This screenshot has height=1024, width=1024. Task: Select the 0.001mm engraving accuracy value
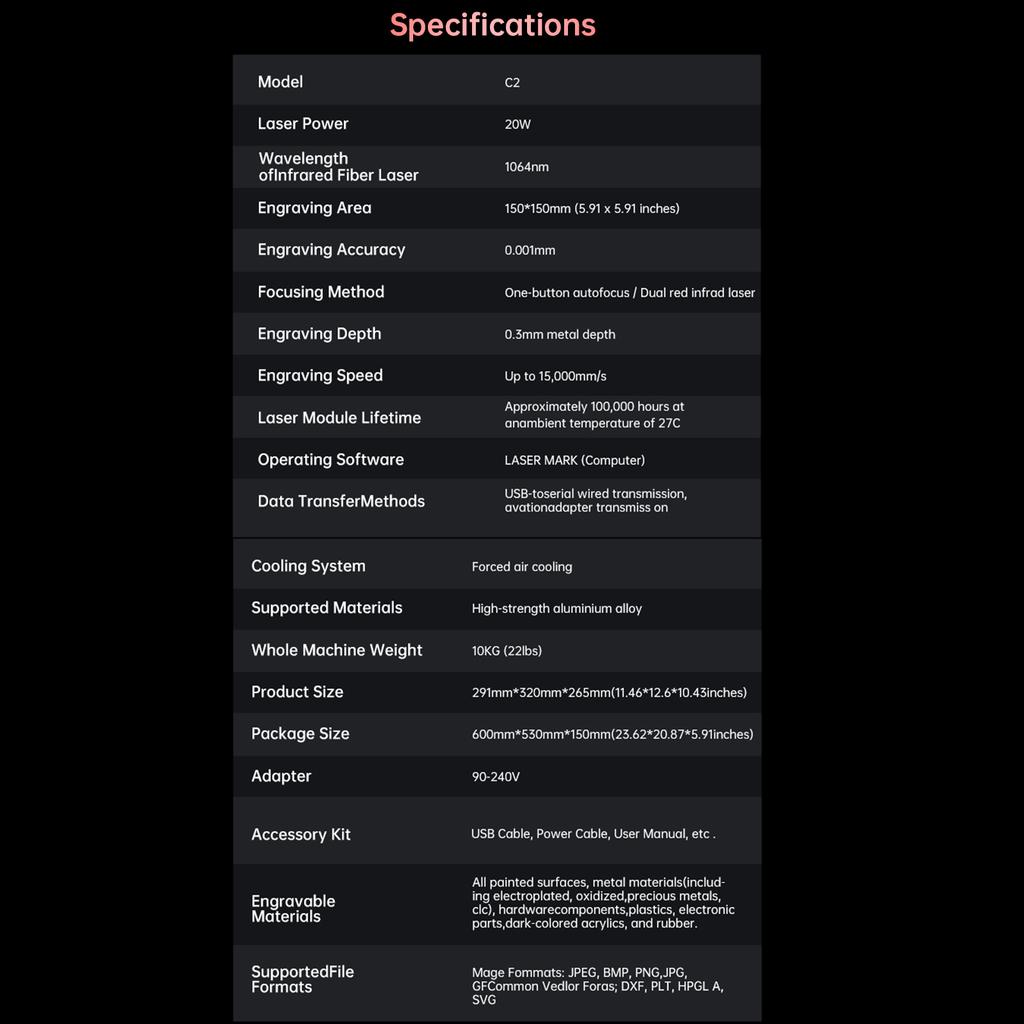tap(529, 251)
